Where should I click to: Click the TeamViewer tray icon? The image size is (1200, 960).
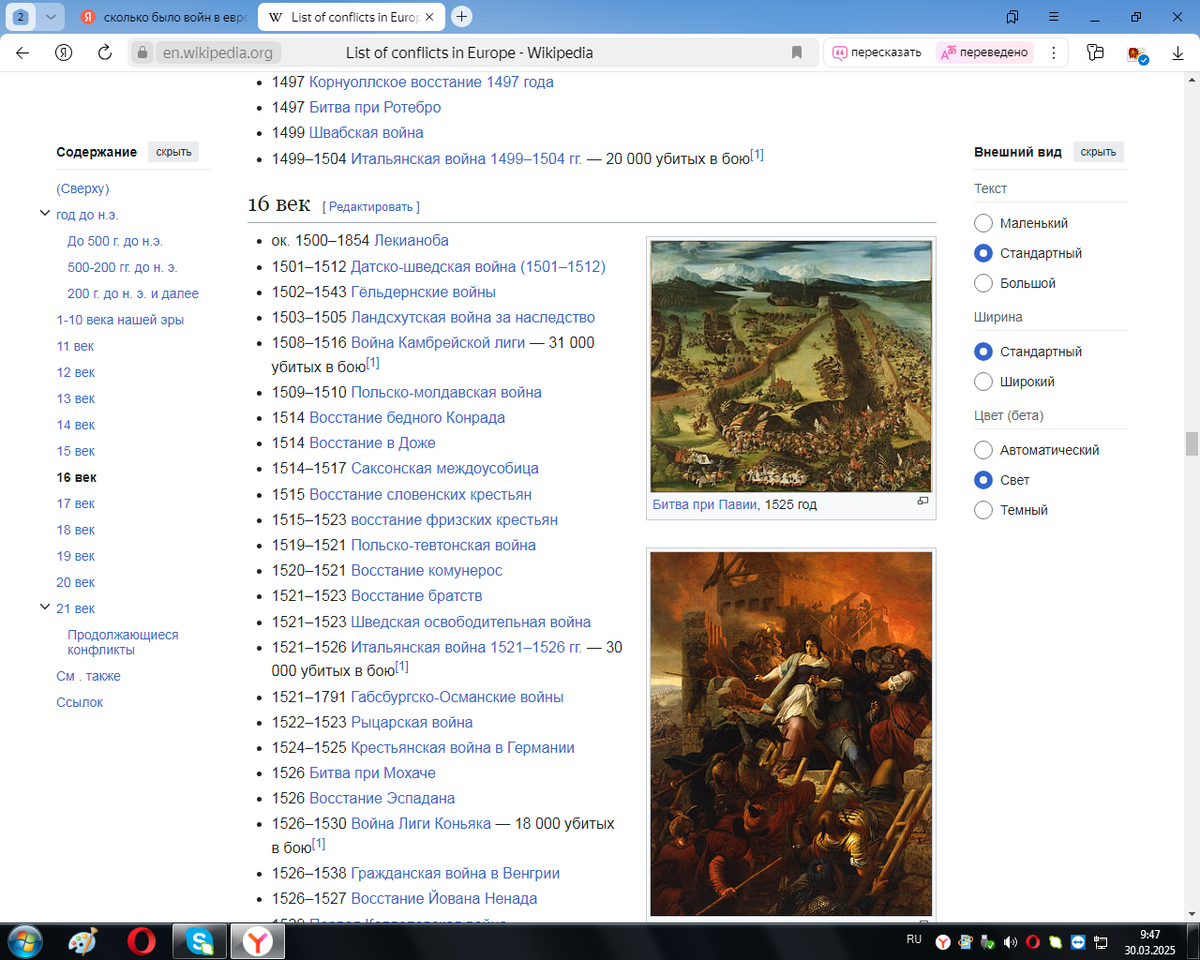1078,942
